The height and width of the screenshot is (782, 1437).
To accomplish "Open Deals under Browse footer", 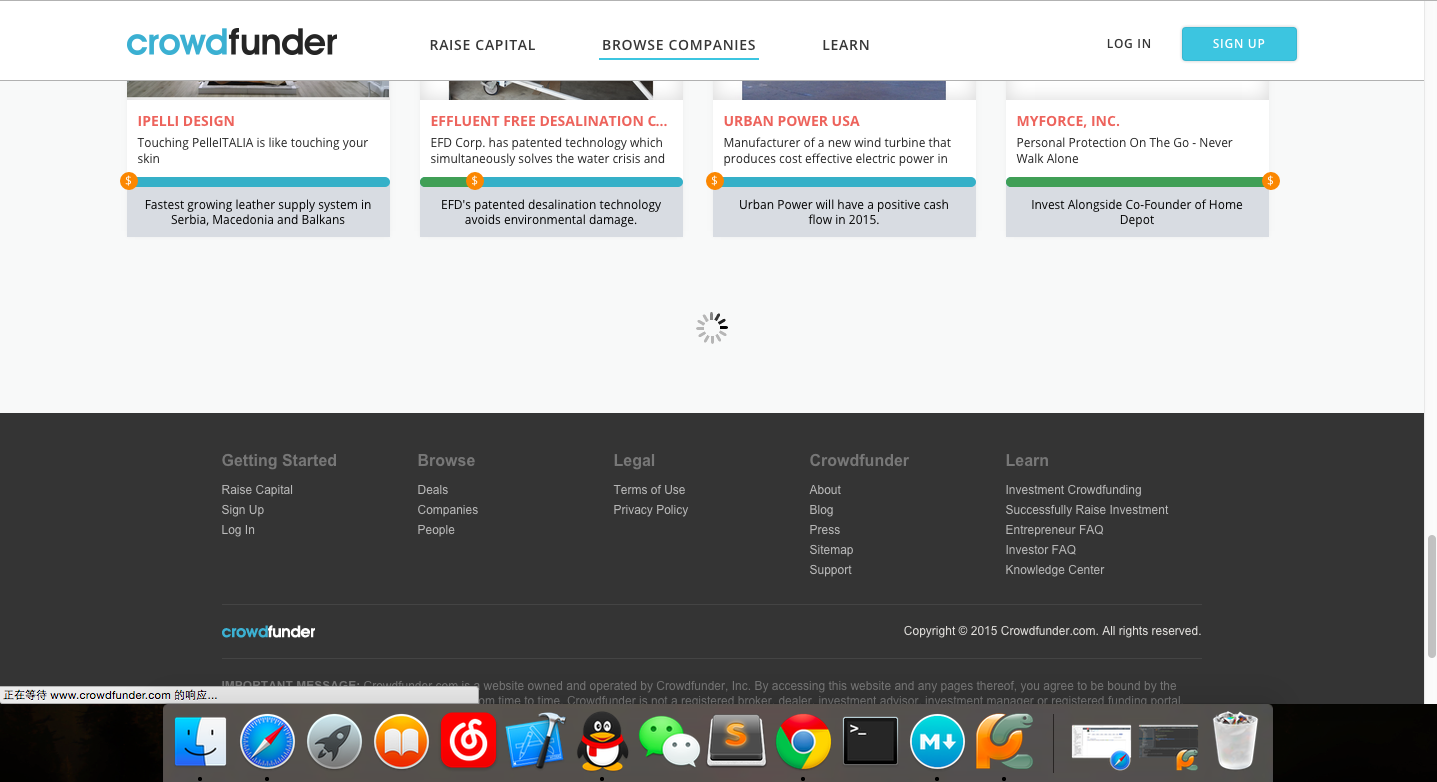I will click(433, 490).
